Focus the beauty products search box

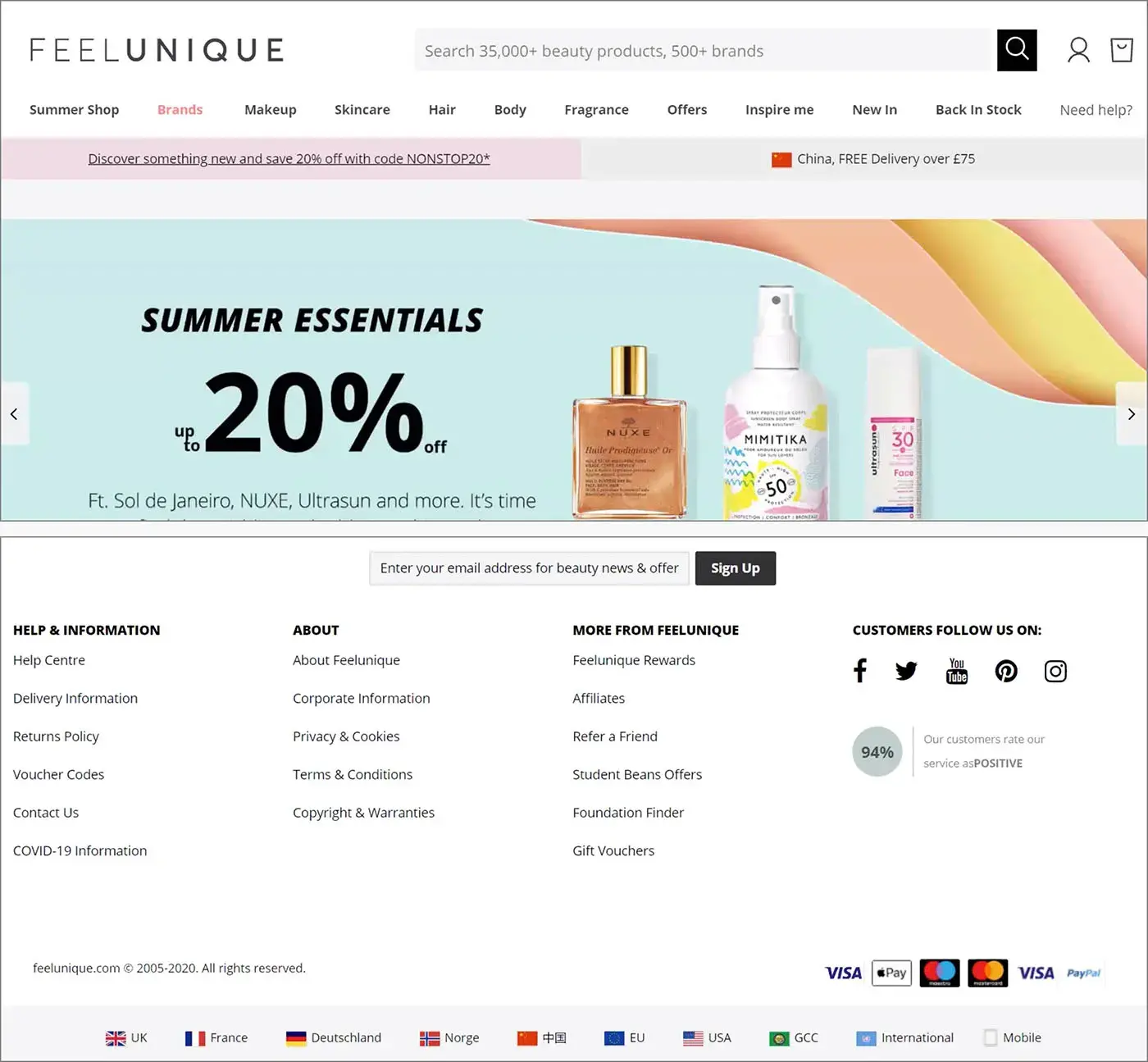click(705, 51)
